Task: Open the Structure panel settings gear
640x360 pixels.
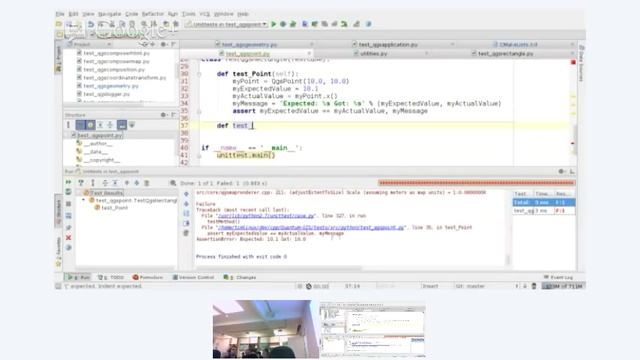Action: pyautogui.click(x=163, y=115)
